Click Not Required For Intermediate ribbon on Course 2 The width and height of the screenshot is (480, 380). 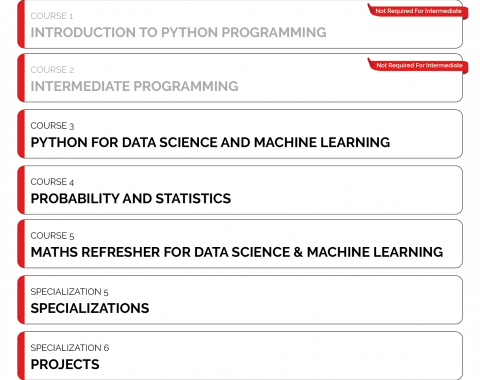tap(418, 66)
